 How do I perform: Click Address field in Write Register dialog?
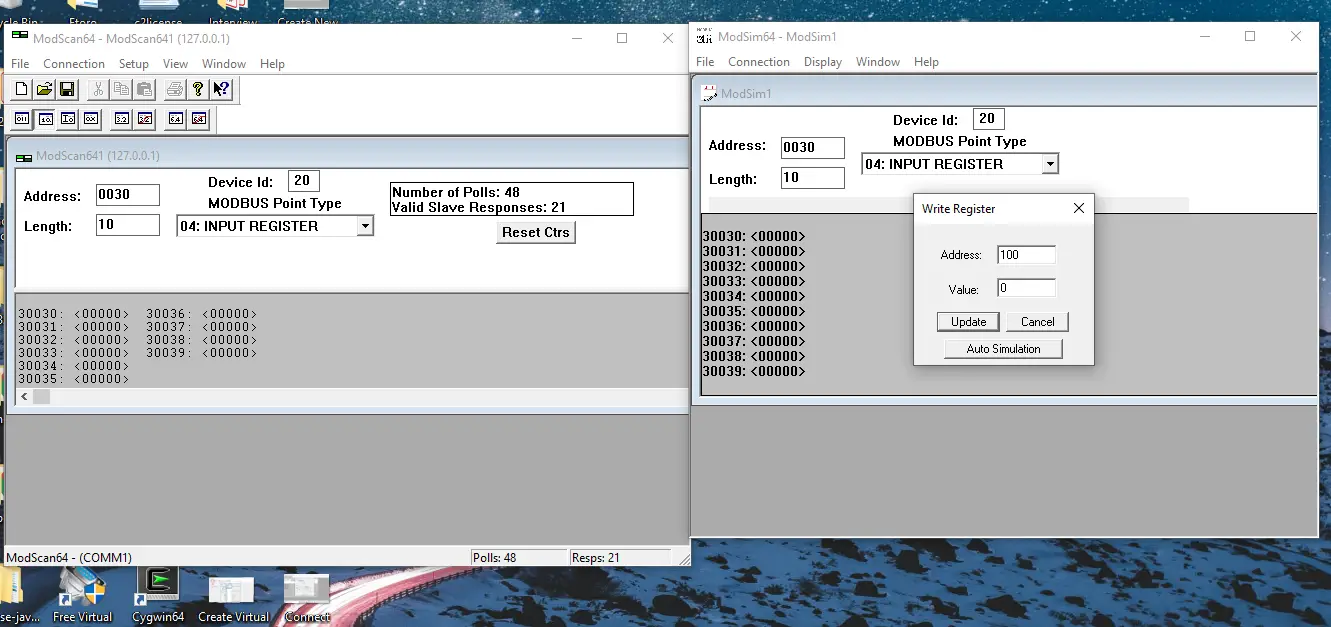pyautogui.click(x=1026, y=255)
